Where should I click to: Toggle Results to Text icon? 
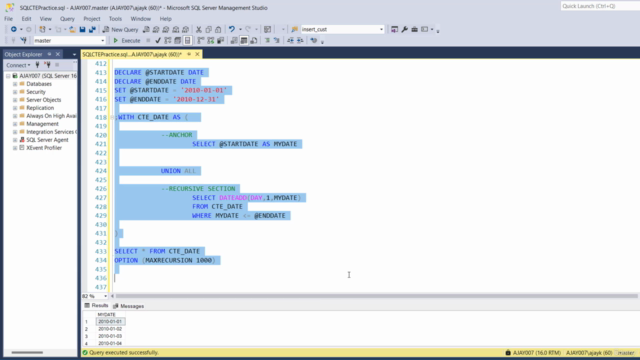234,40
